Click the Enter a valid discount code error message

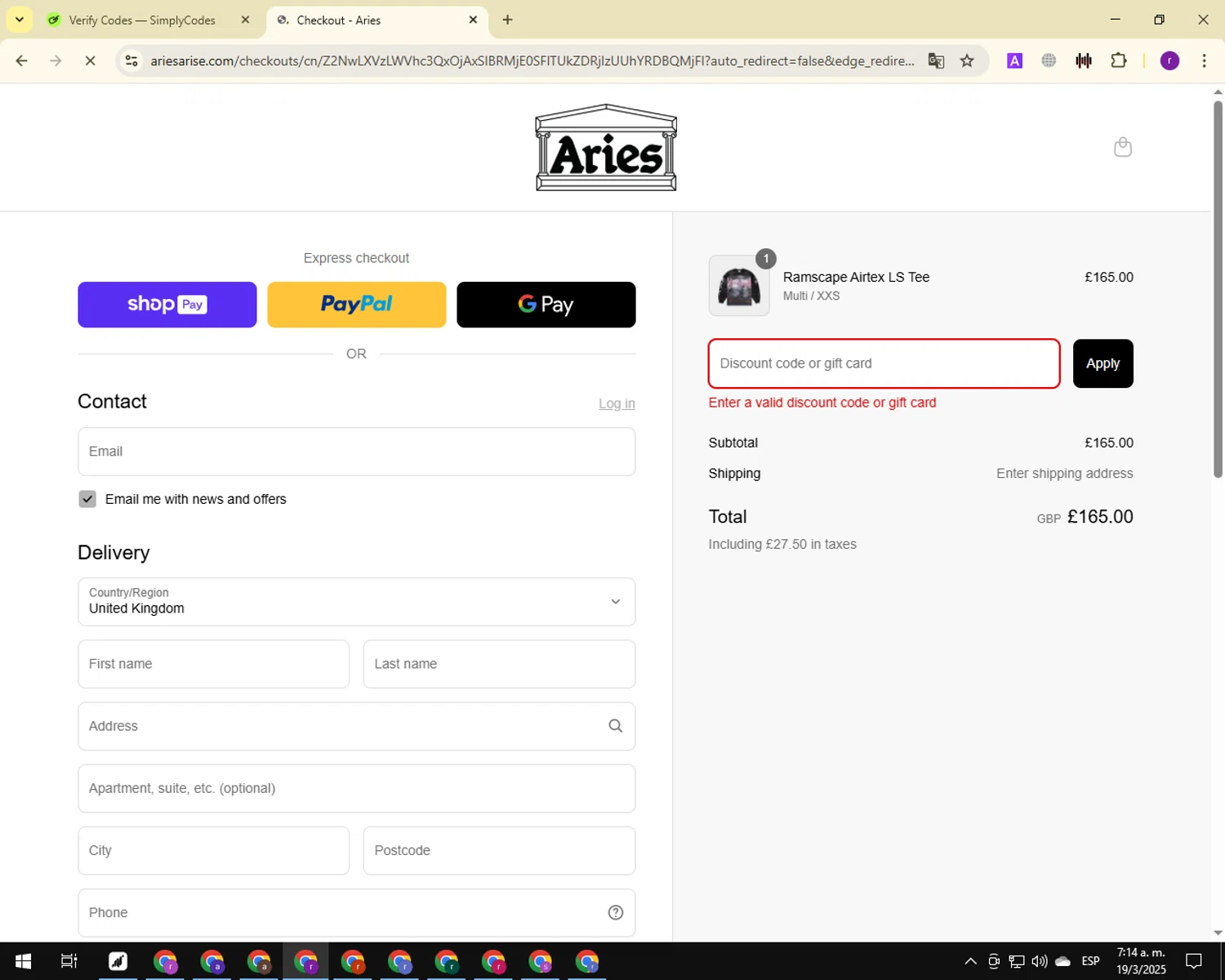[x=822, y=403]
